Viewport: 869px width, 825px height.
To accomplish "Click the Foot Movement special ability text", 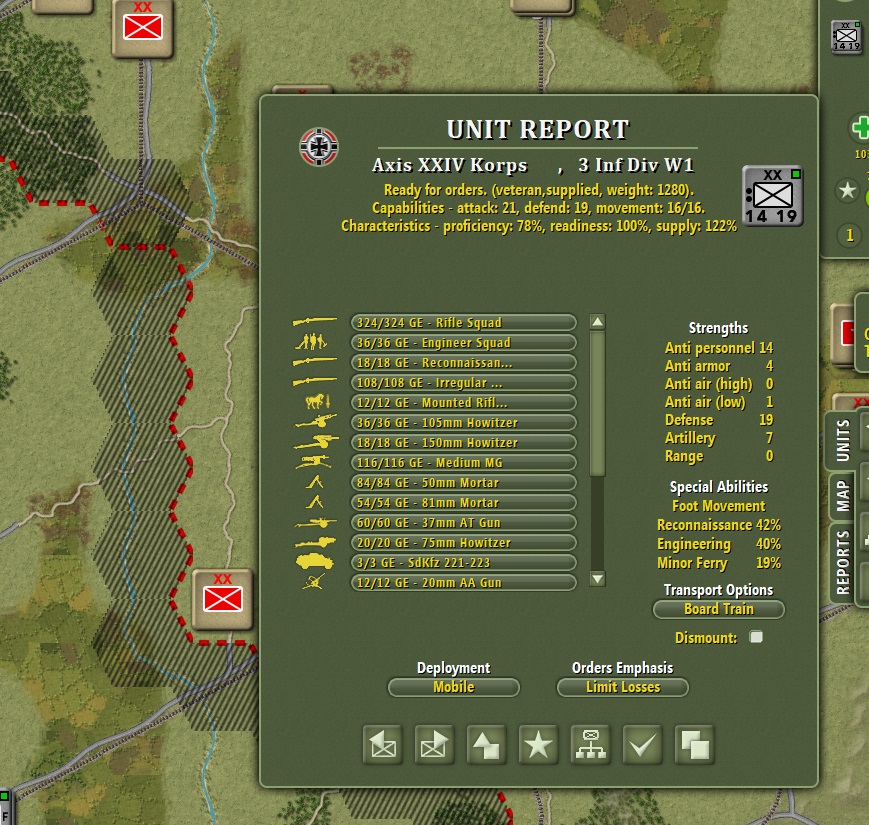I will pyautogui.click(x=719, y=506).
